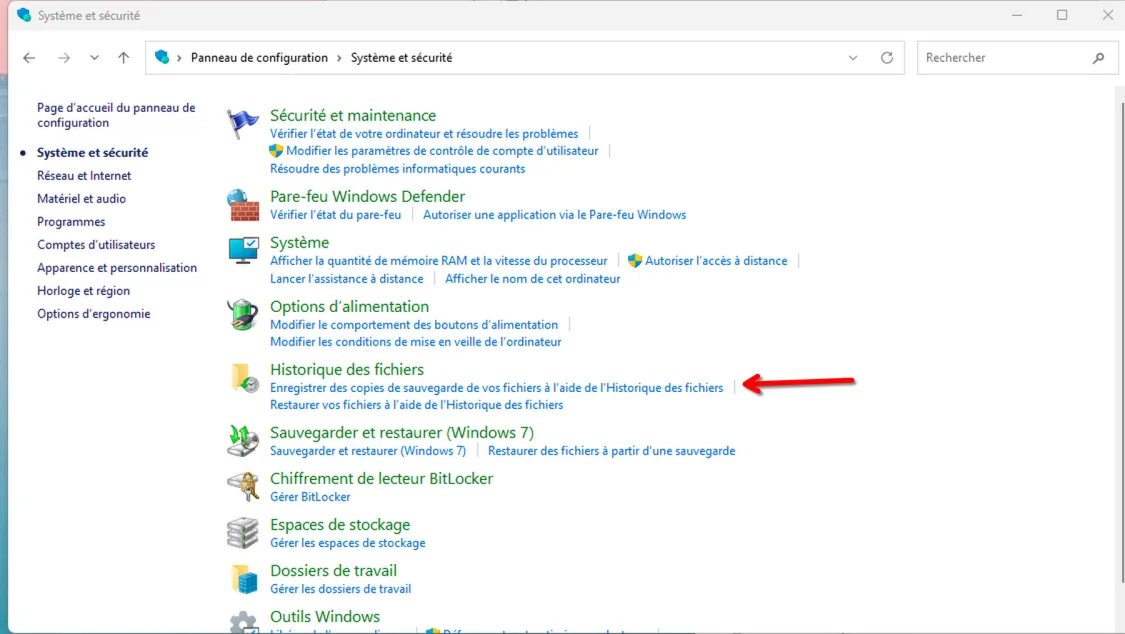Viewport: 1125px width, 634px height.
Task: Open Matériel et audio category
Action: click(x=81, y=199)
